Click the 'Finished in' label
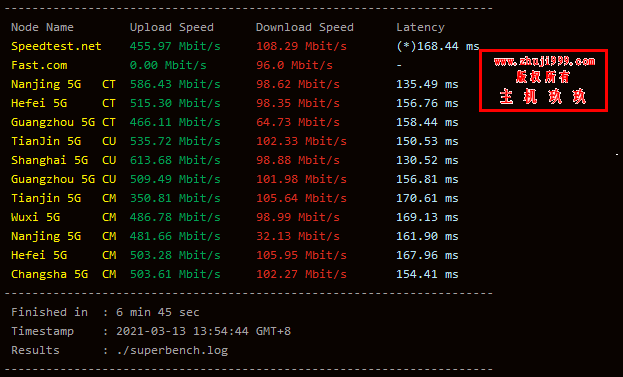 49,312
